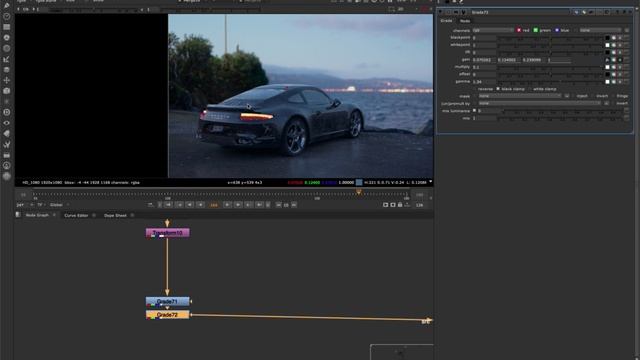The width and height of the screenshot is (640, 360).
Task: Switch to the Curve Editor tab
Action: pos(76,215)
